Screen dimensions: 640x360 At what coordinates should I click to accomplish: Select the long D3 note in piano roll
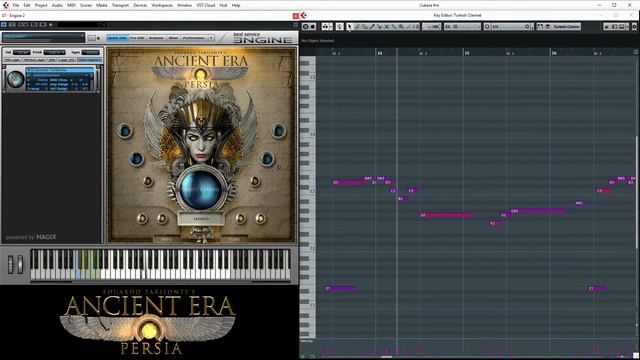(x=348, y=182)
